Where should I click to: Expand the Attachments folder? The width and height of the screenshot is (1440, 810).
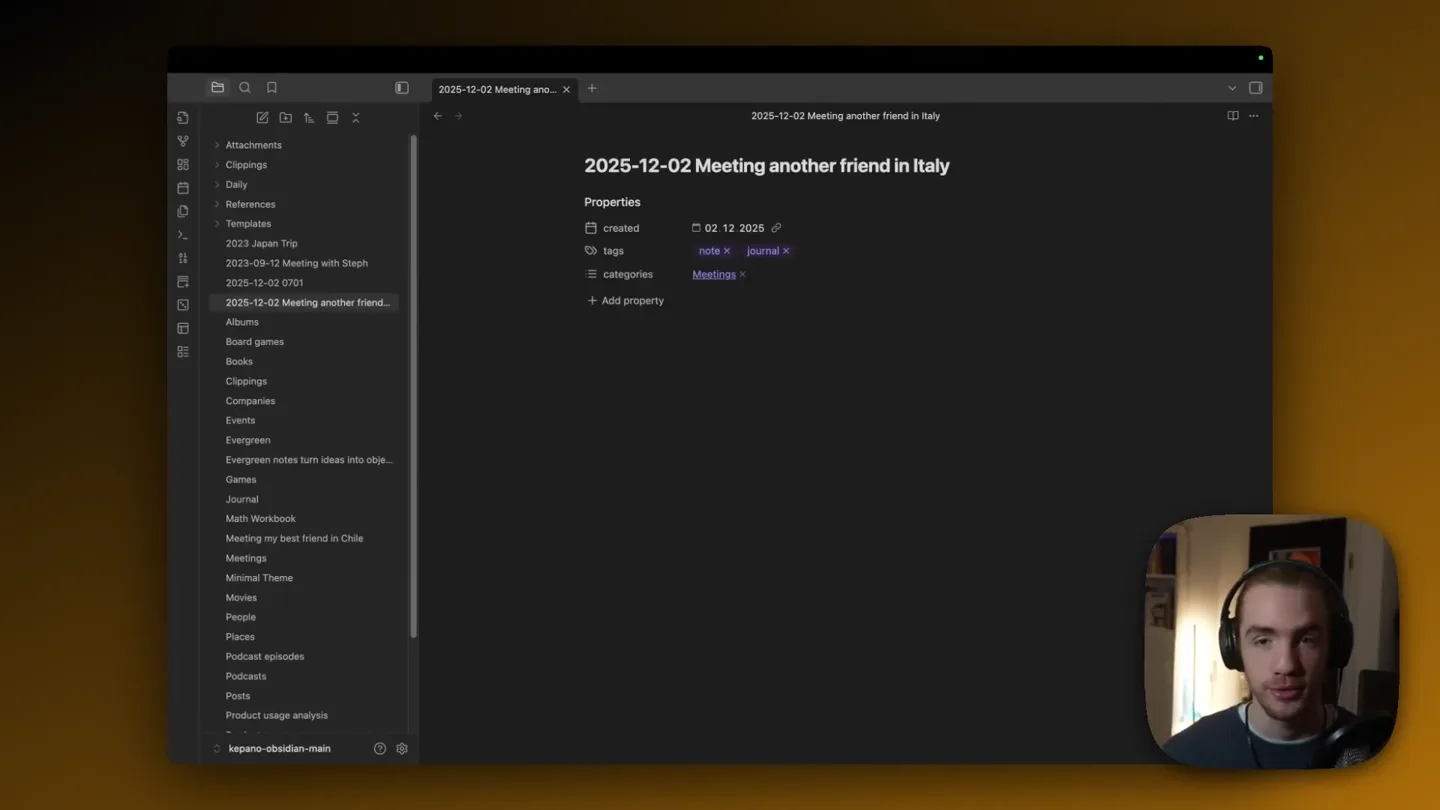[x=217, y=145]
